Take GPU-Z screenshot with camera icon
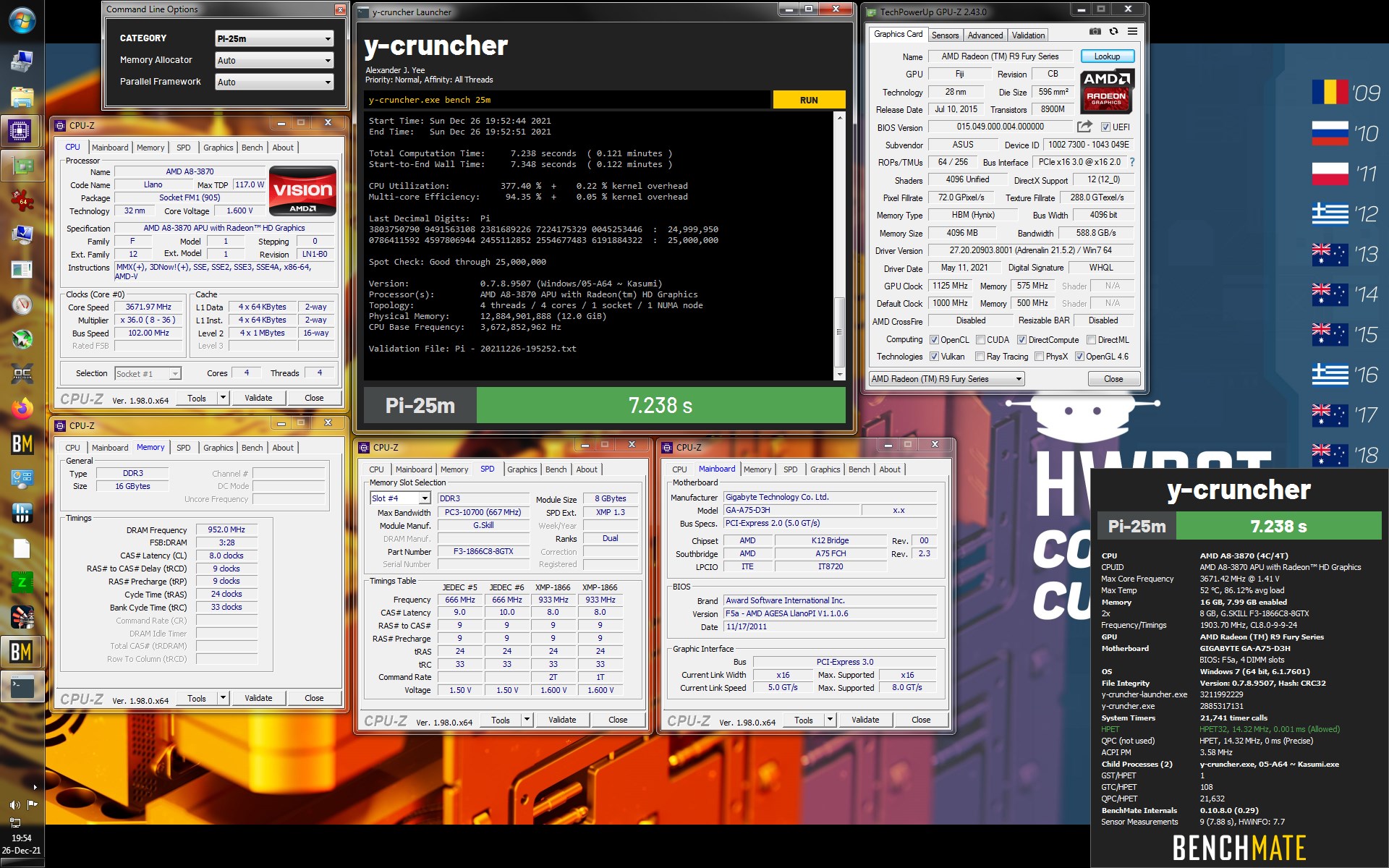 pyautogui.click(x=1095, y=32)
